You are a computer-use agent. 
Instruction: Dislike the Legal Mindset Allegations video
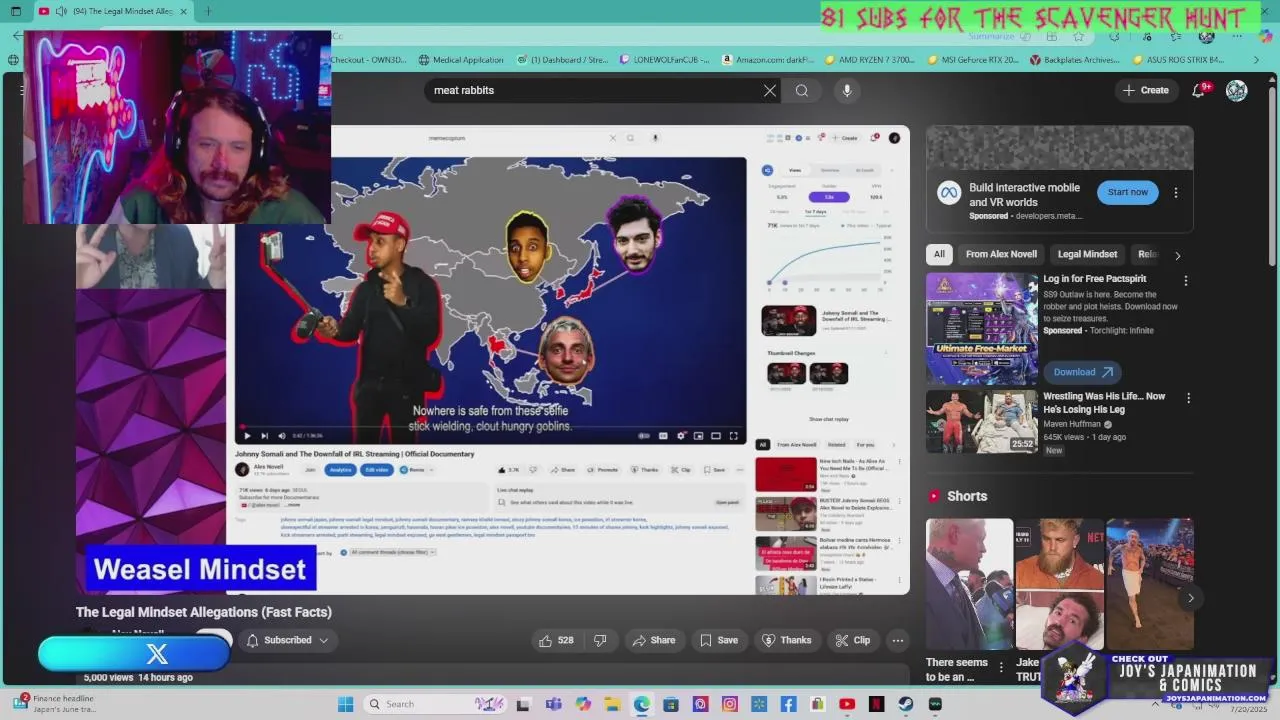coord(600,640)
